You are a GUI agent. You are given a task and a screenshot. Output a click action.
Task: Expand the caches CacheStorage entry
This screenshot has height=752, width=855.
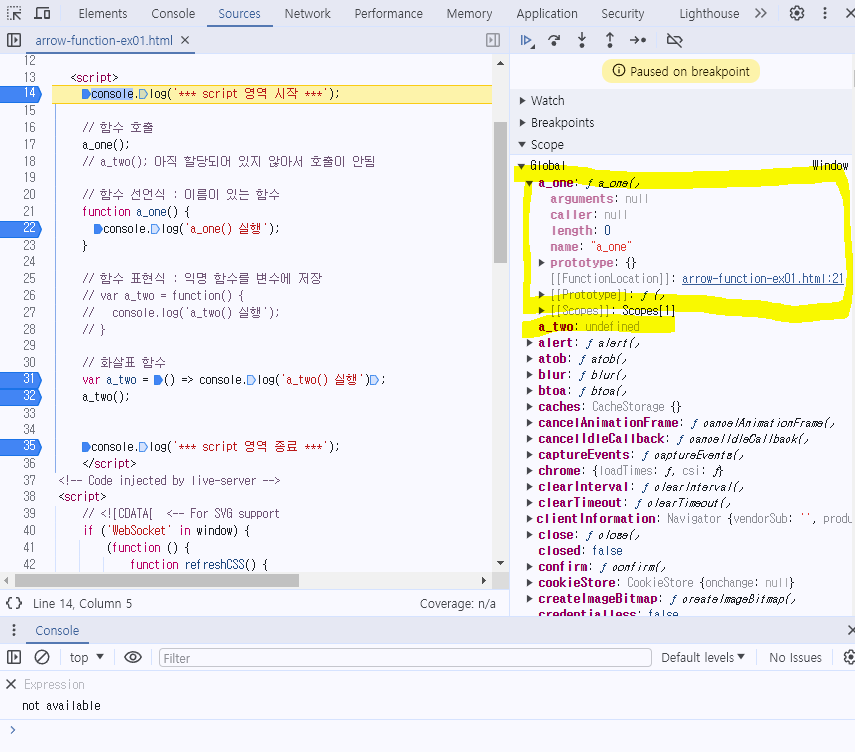(x=529, y=407)
